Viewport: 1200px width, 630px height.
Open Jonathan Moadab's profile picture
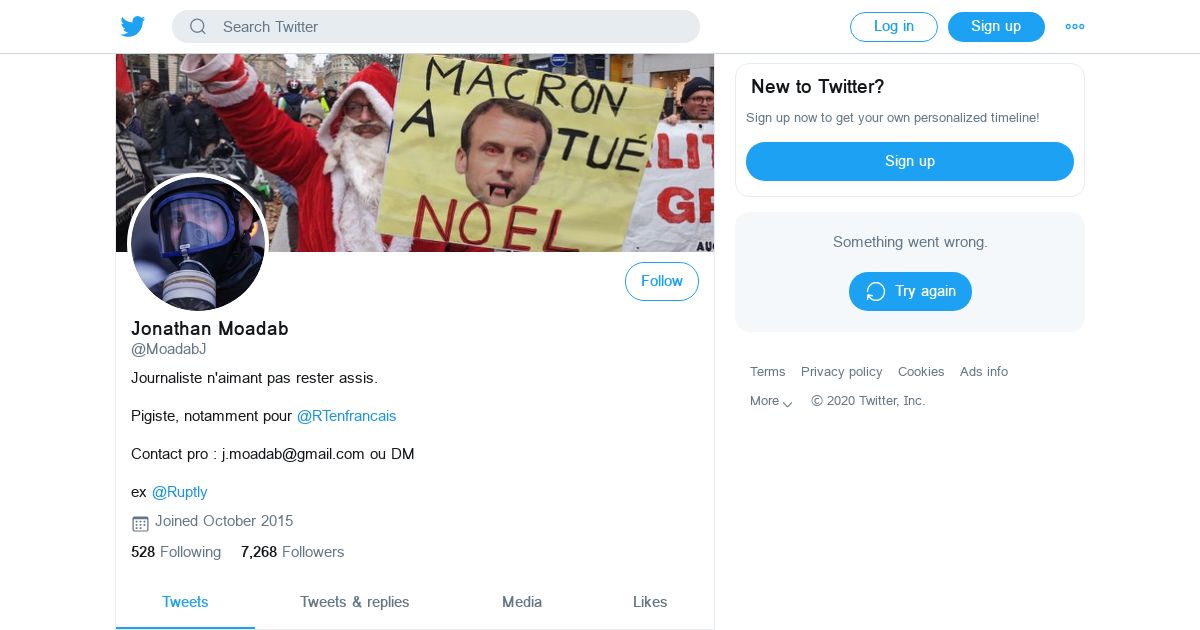(x=198, y=243)
